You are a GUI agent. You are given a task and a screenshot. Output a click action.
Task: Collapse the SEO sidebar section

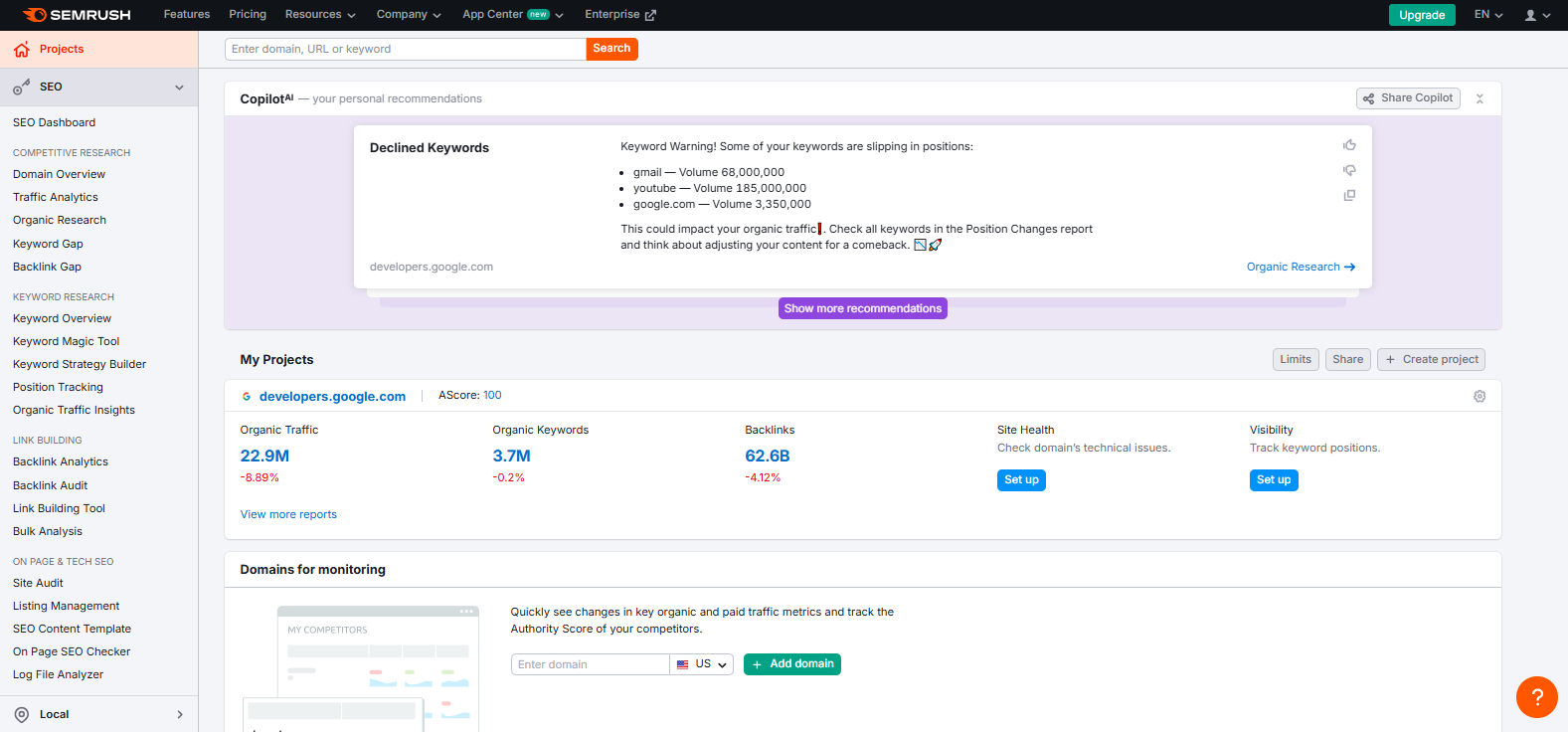click(179, 88)
